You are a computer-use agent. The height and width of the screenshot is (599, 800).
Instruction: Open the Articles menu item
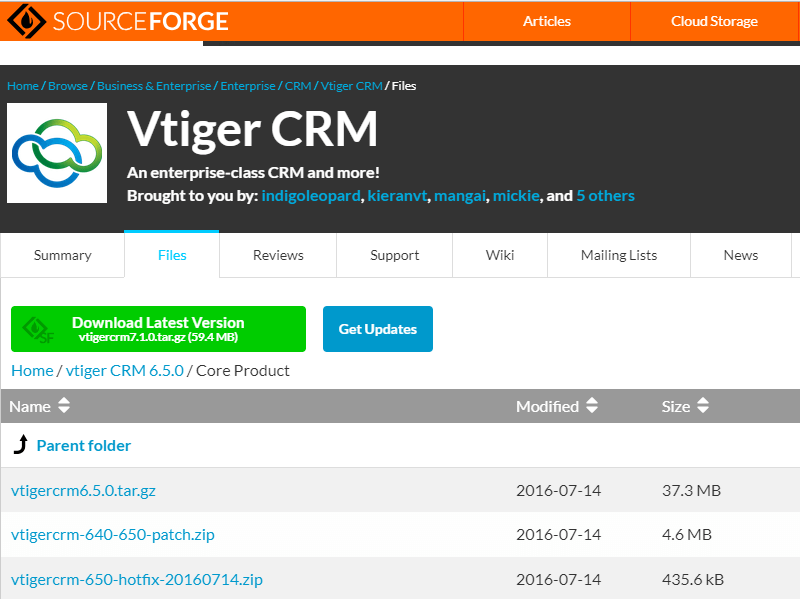tap(547, 21)
